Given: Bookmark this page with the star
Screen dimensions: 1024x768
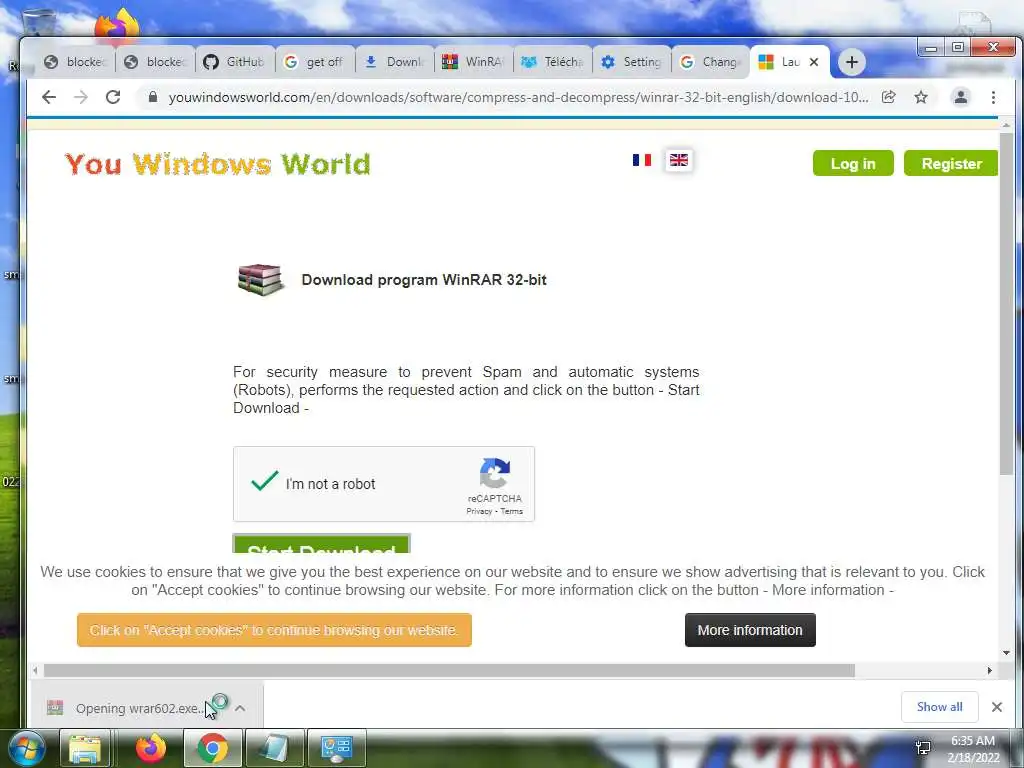Looking at the screenshot, I should (x=921, y=97).
